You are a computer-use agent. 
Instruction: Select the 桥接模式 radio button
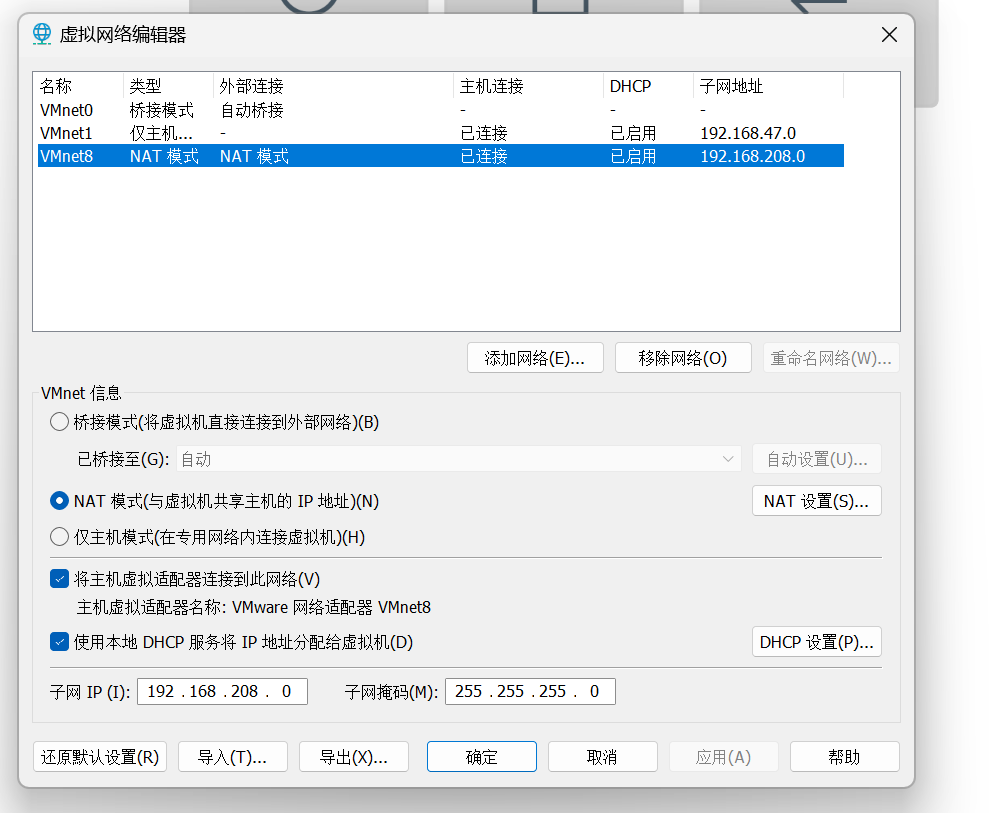pyautogui.click(x=60, y=422)
